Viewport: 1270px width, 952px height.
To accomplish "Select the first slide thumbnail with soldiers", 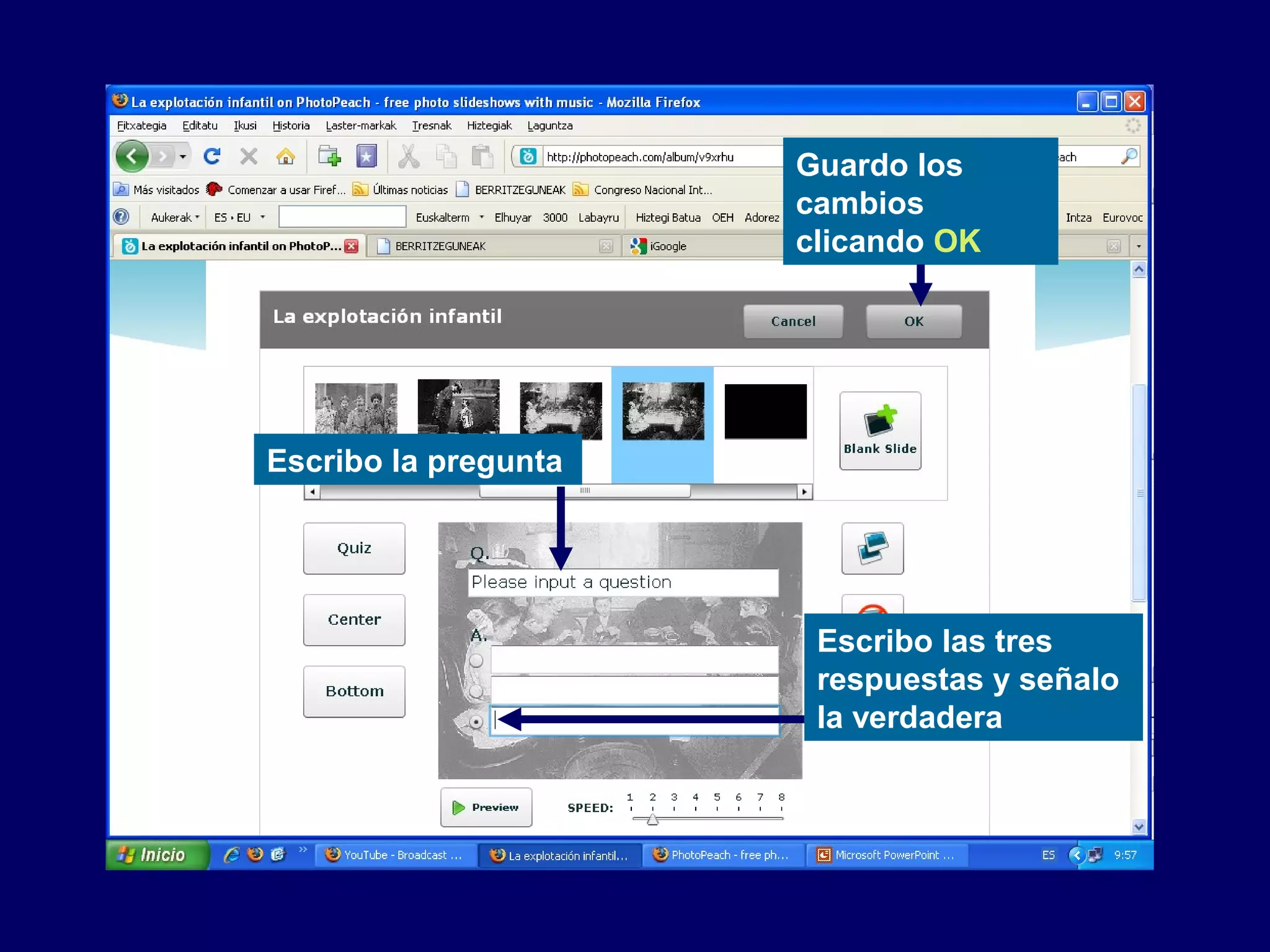I will (x=356, y=408).
